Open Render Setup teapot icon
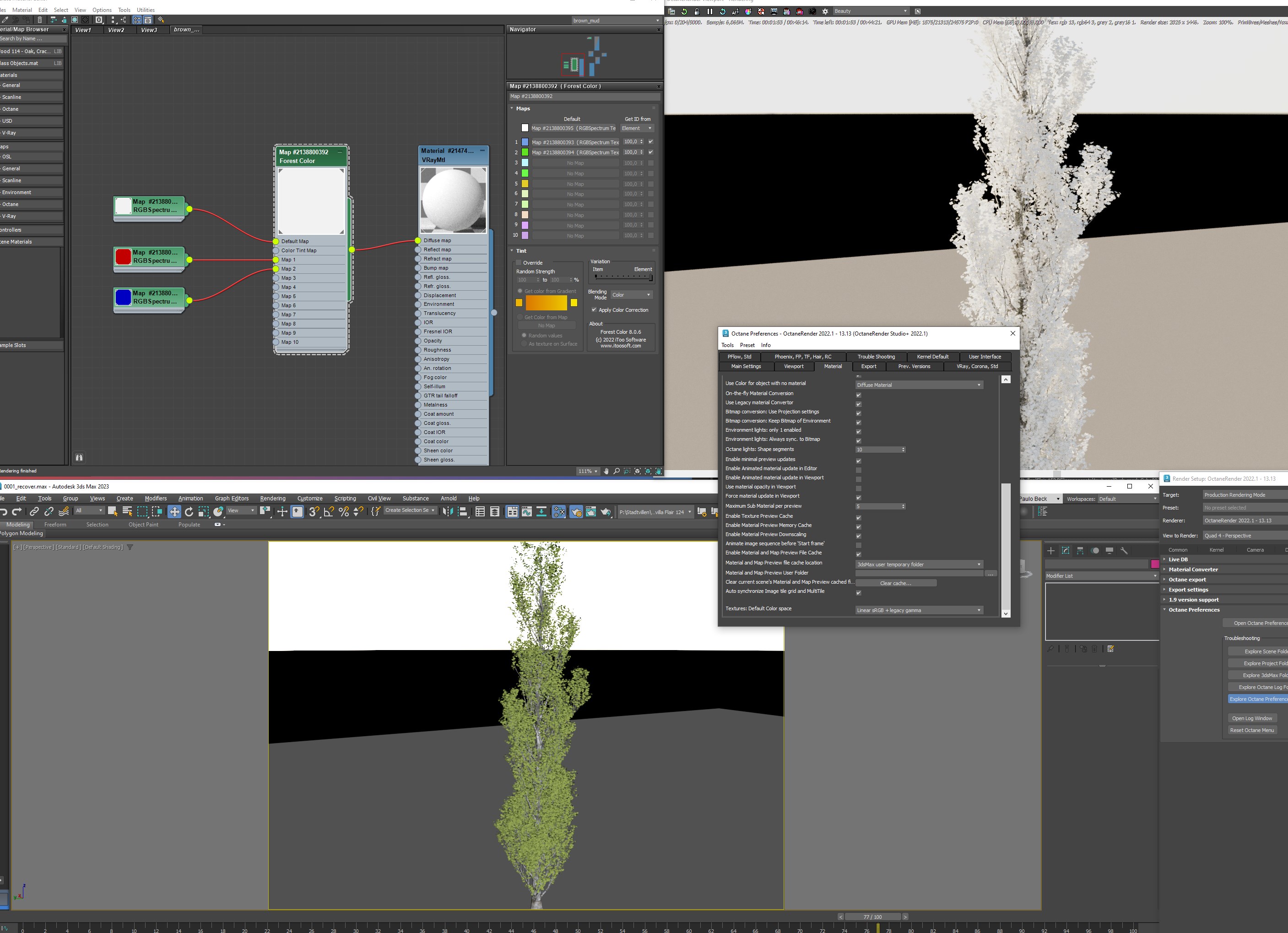This screenshot has width=1288, height=933. 576,512
